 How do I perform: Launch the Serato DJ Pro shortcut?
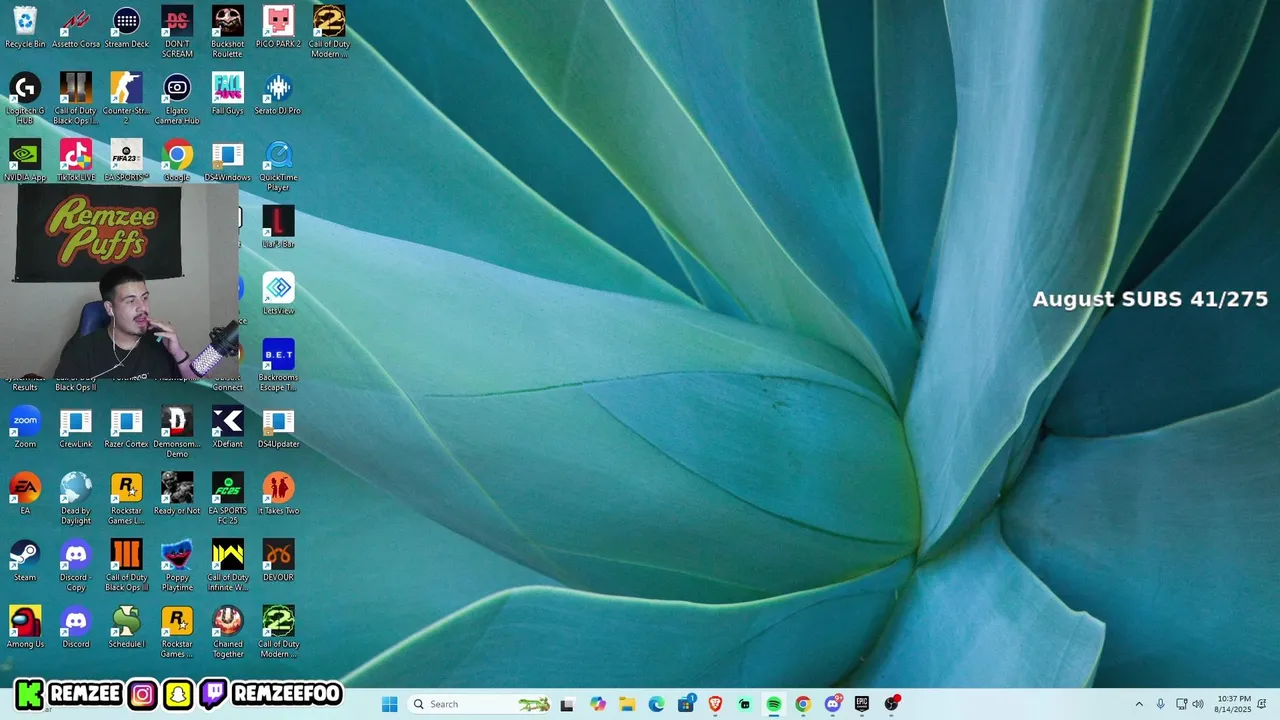[278, 94]
